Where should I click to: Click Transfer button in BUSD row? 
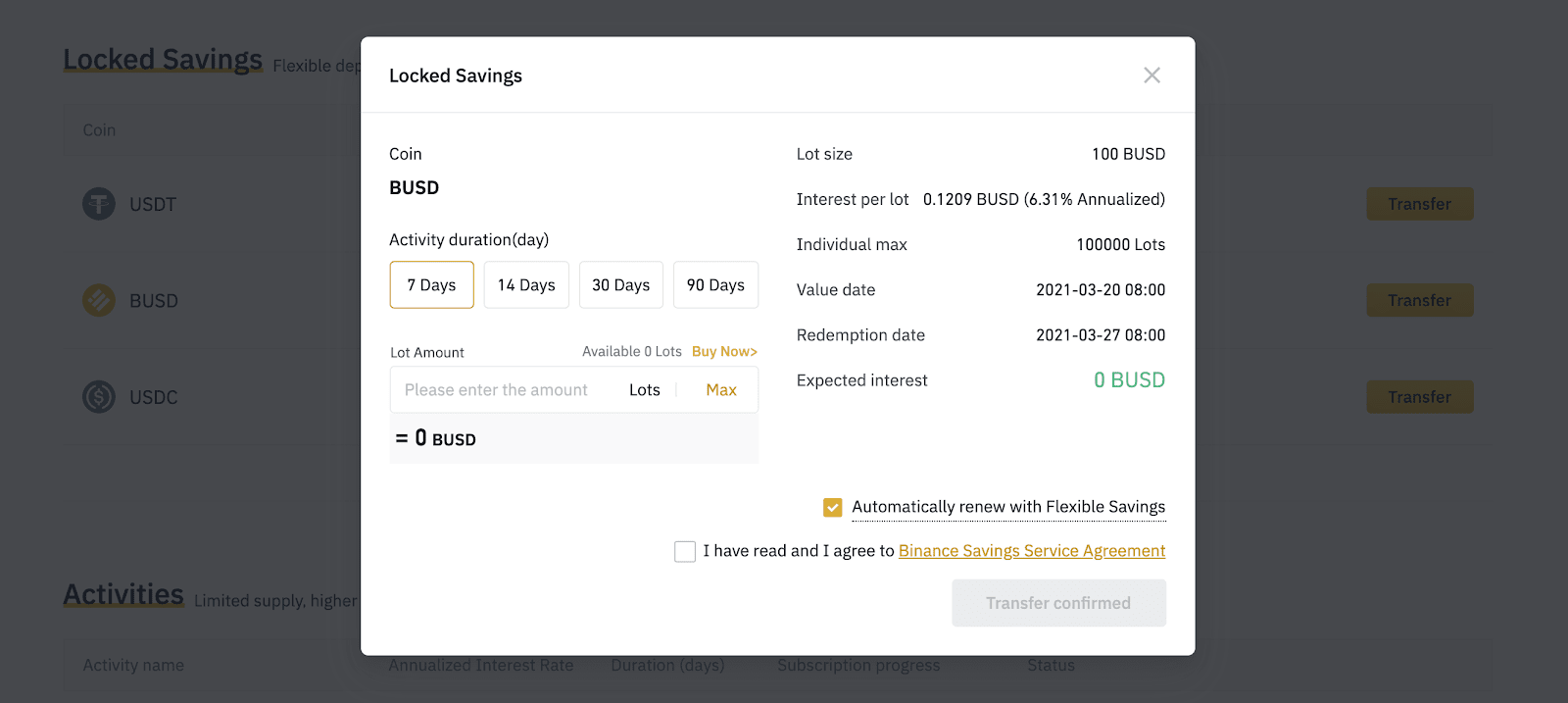(x=1420, y=300)
